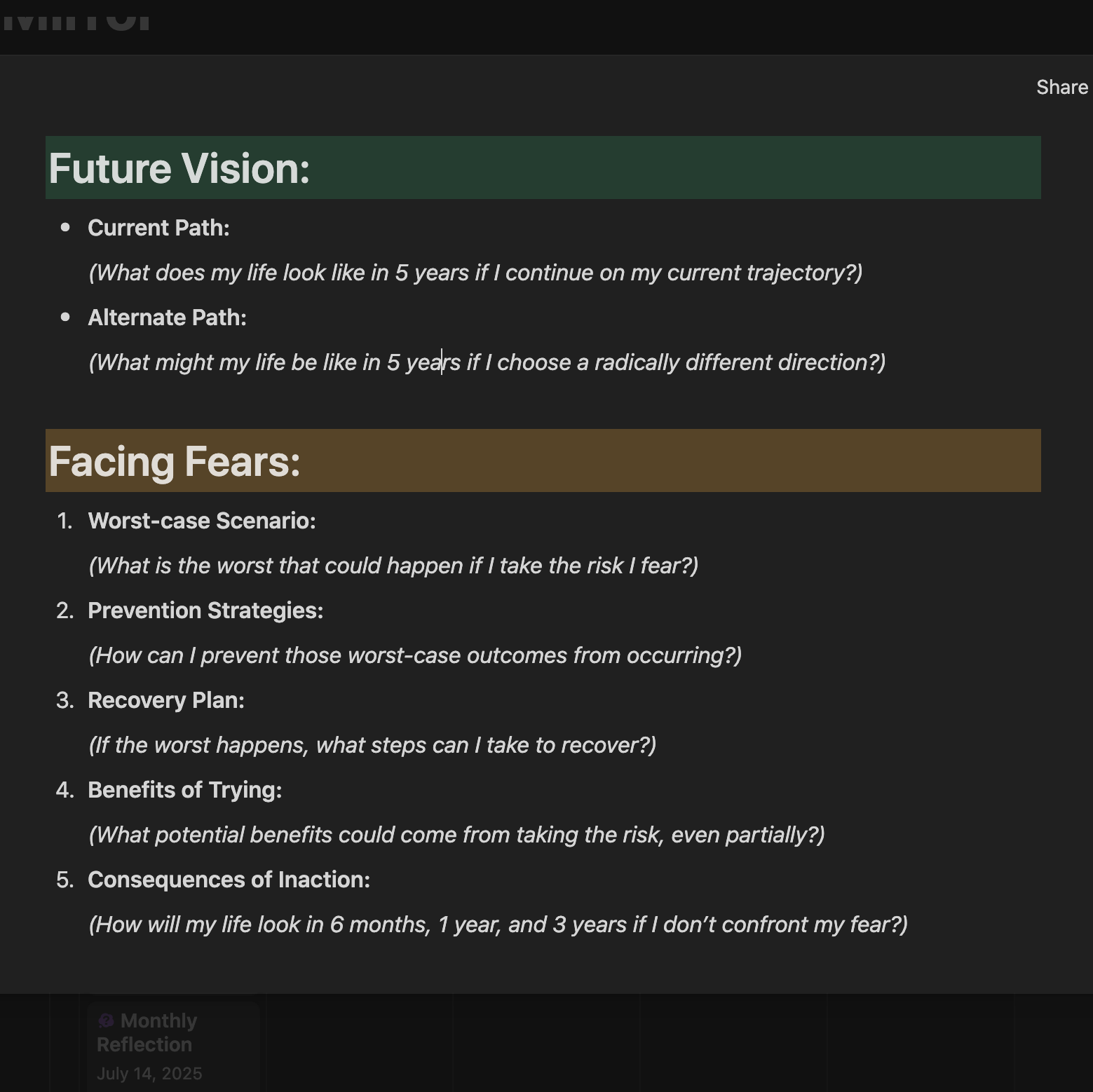Image resolution: width=1093 pixels, height=1092 pixels.
Task: Click the Prevention Strategies list item
Action: tap(205, 610)
